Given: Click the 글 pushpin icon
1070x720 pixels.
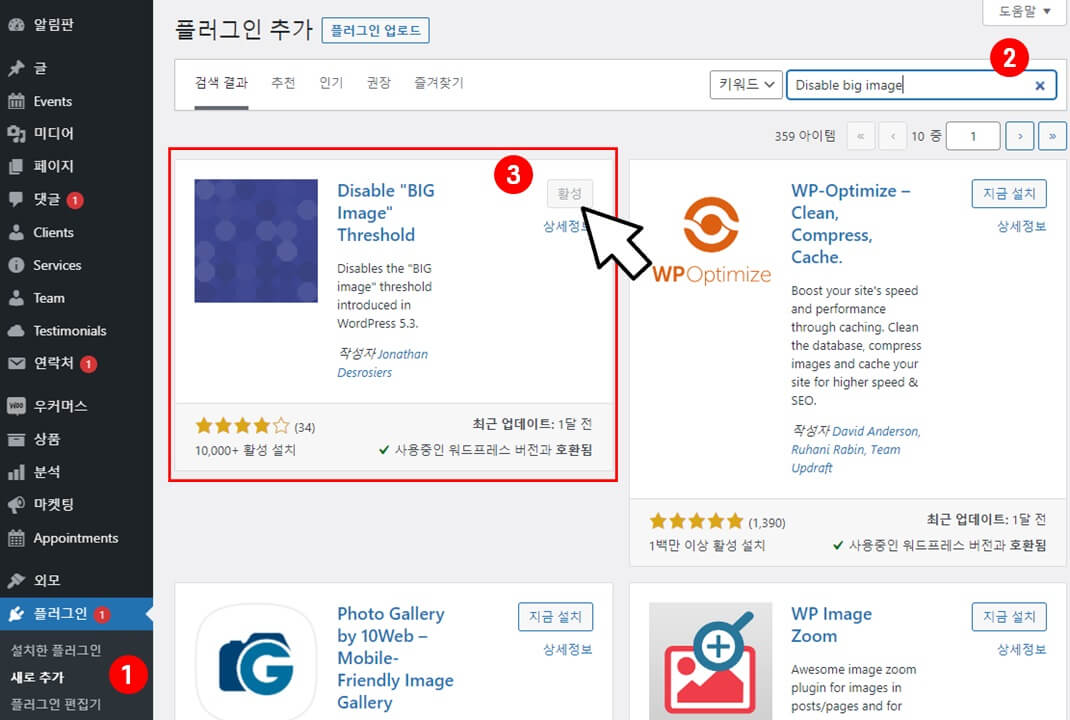Looking at the screenshot, I should click(16, 68).
